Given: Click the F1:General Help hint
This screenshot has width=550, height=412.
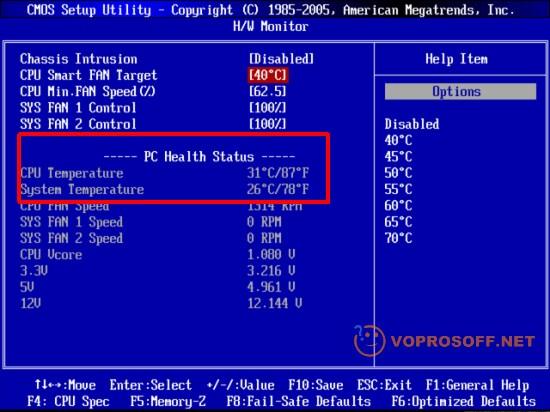Looking at the screenshot, I should [477, 385].
